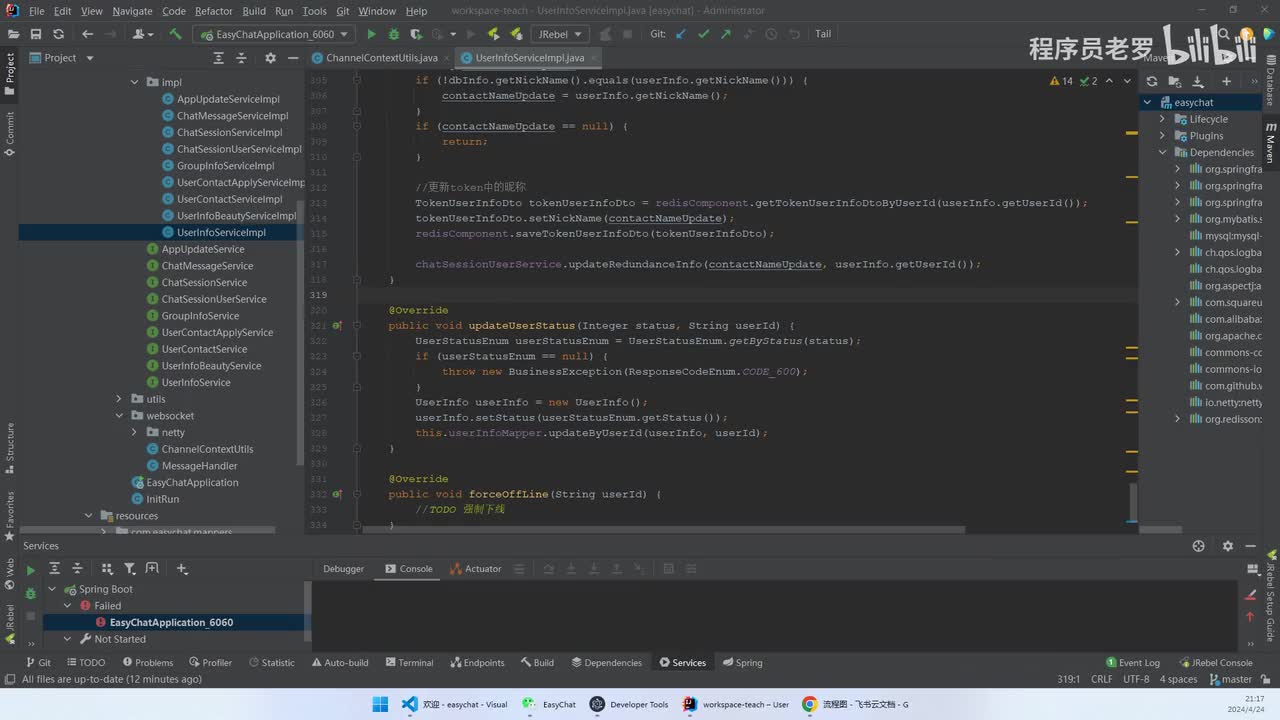Screen dimensions: 1280x720
Task: Run the service with the green play icon in Services
Action: coord(31,569)
